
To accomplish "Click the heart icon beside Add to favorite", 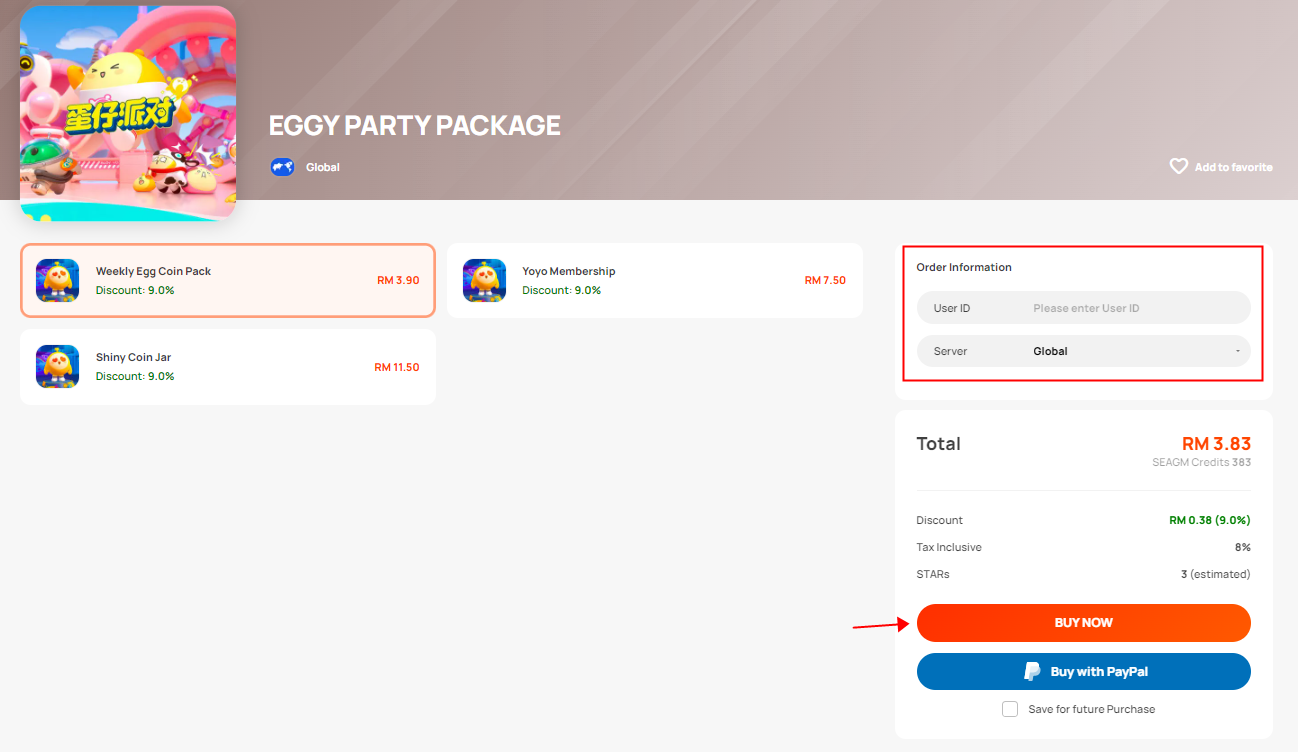I will click(1179, 166).
